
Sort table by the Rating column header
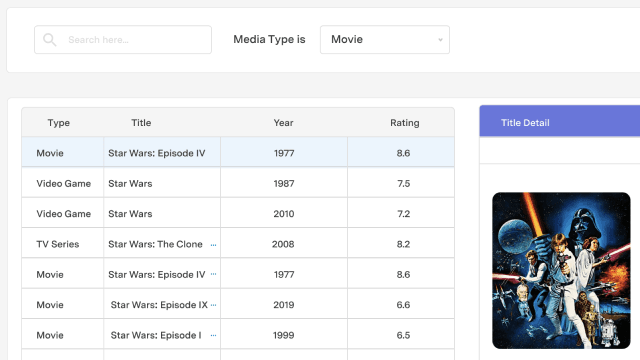click(404, 123)
